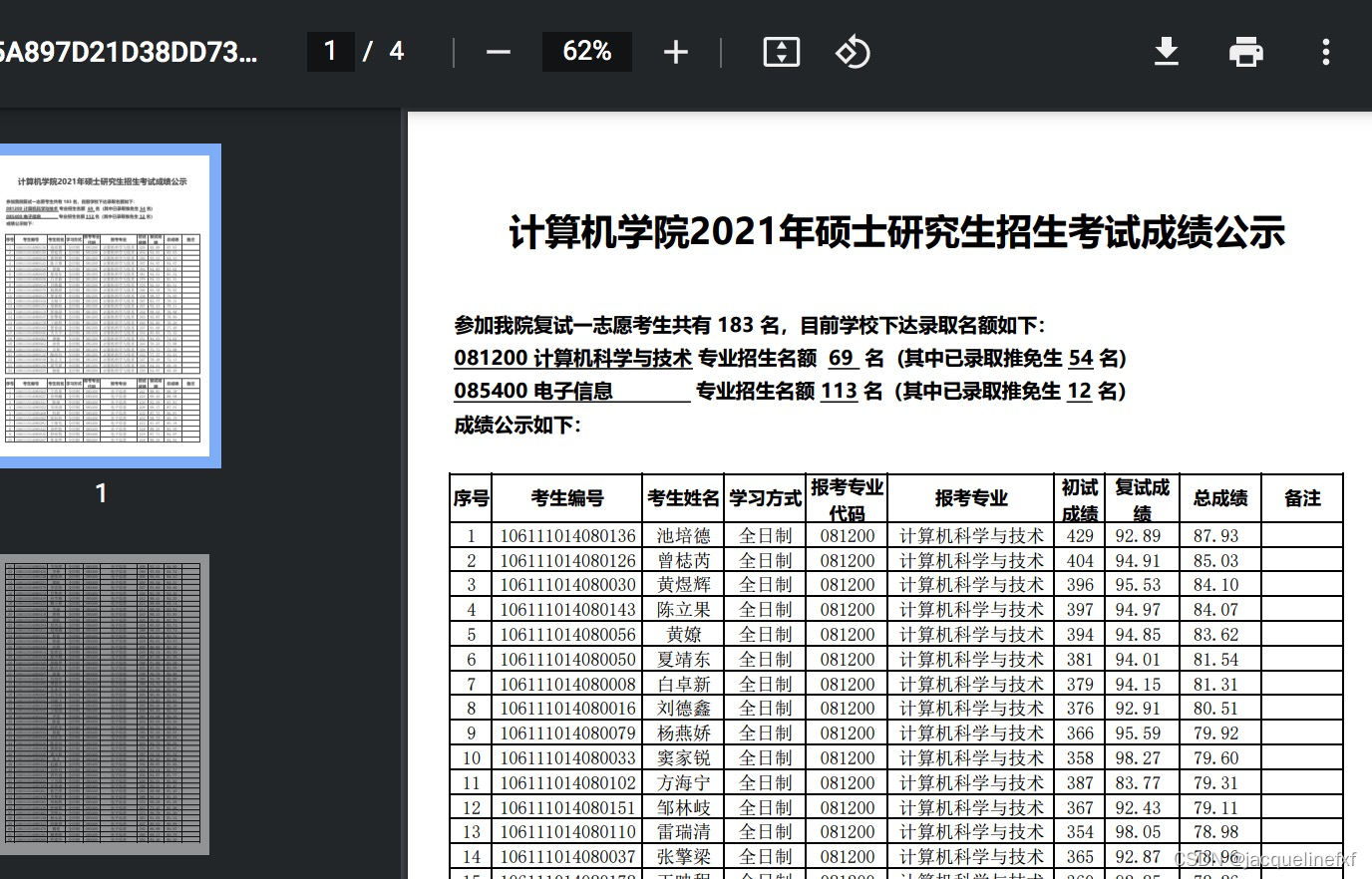1372x879 pixels.
Task: Click candidate number 106111014080030
Action: pyautogui.click(x=567, y=585)
